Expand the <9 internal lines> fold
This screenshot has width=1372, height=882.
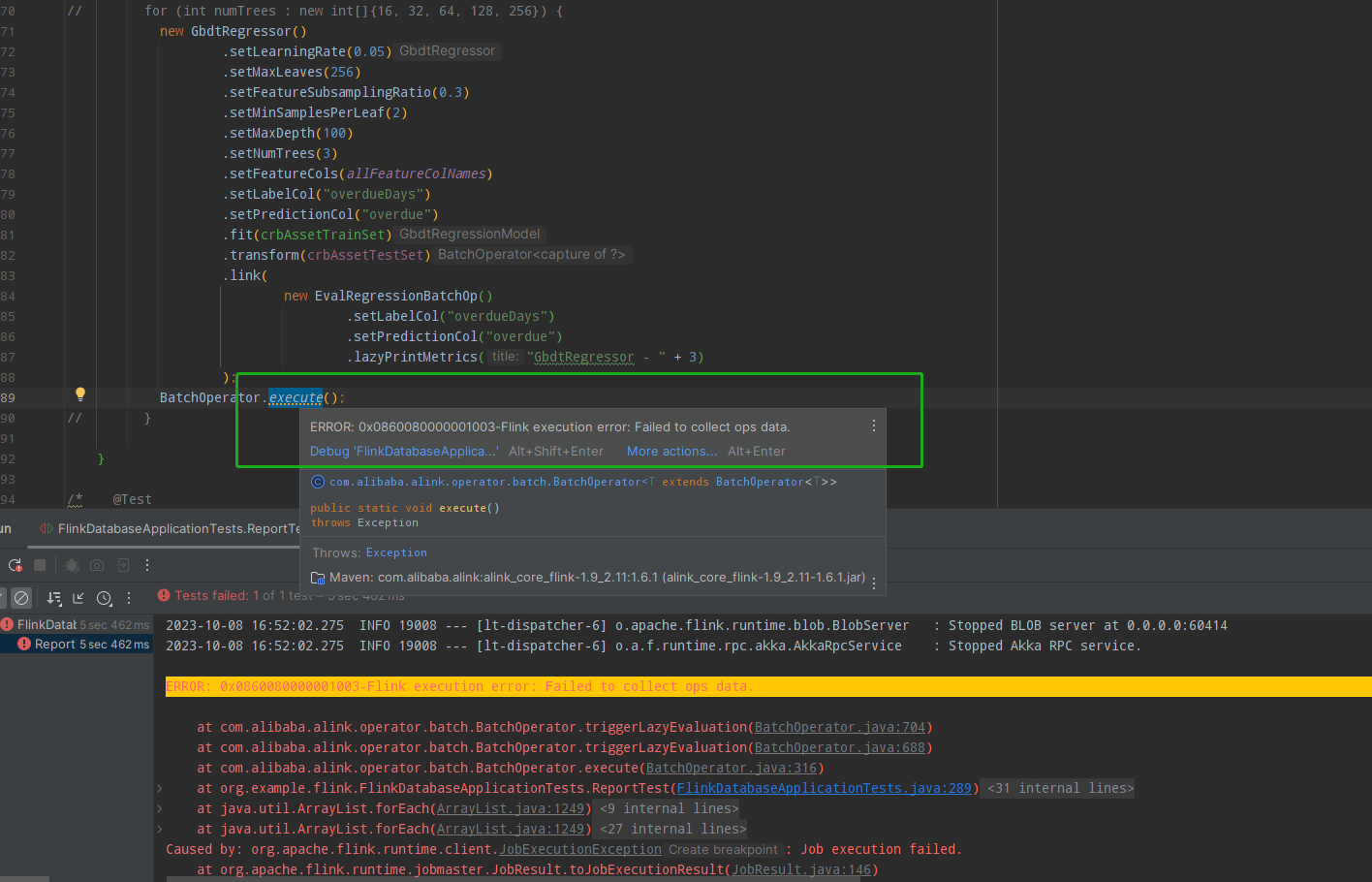coord(669,808)
